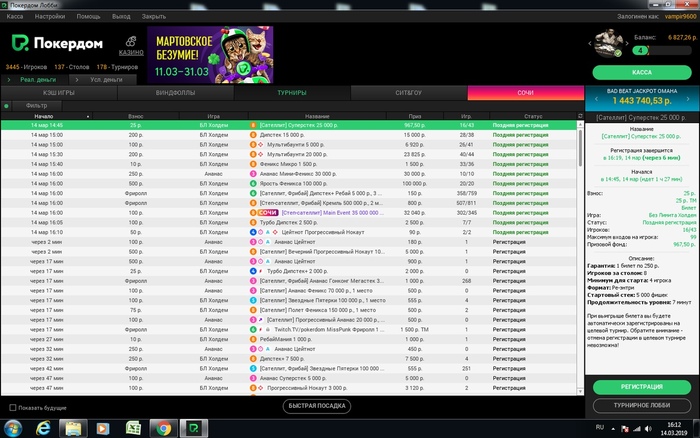Viewport: 700px width, 438px height.
Task: Open the Помощь menu
Action: (x=88, y=17)
